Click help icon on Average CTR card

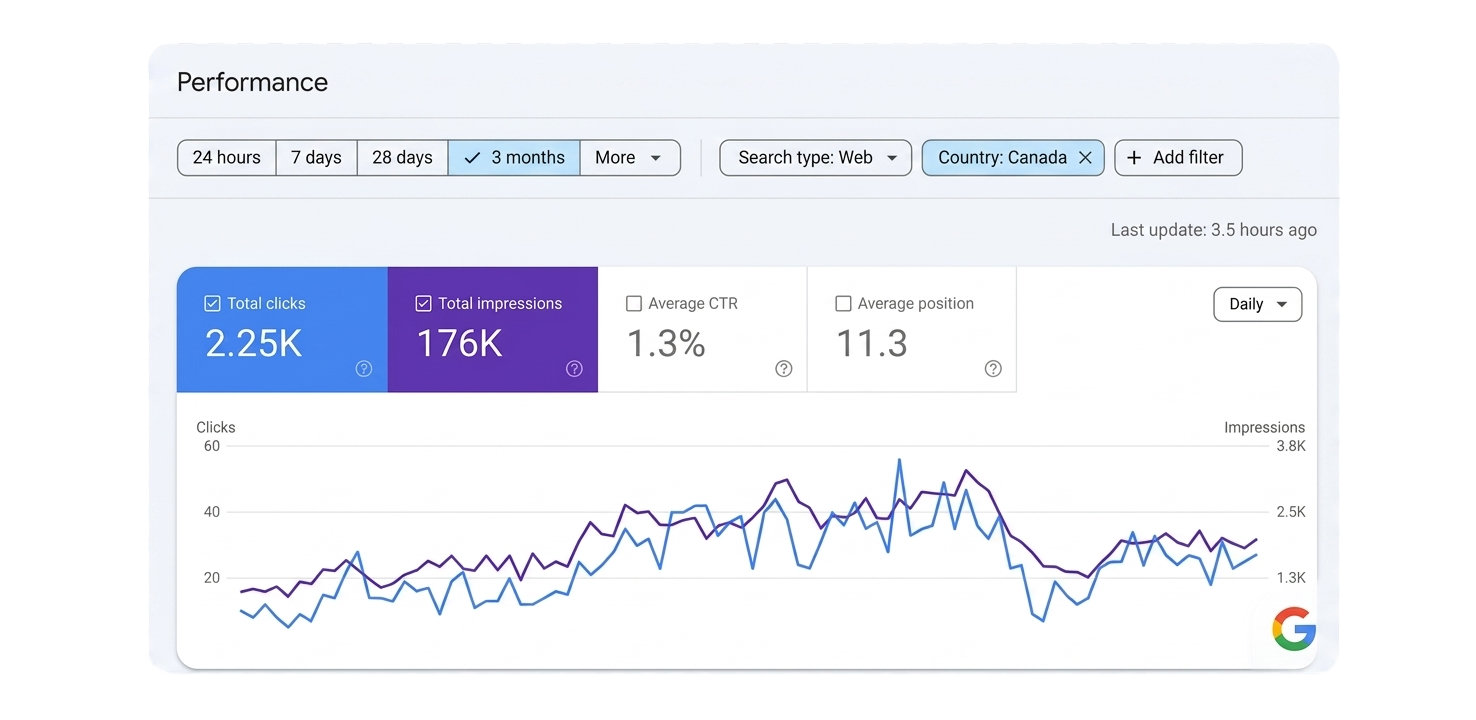(784, 369)
